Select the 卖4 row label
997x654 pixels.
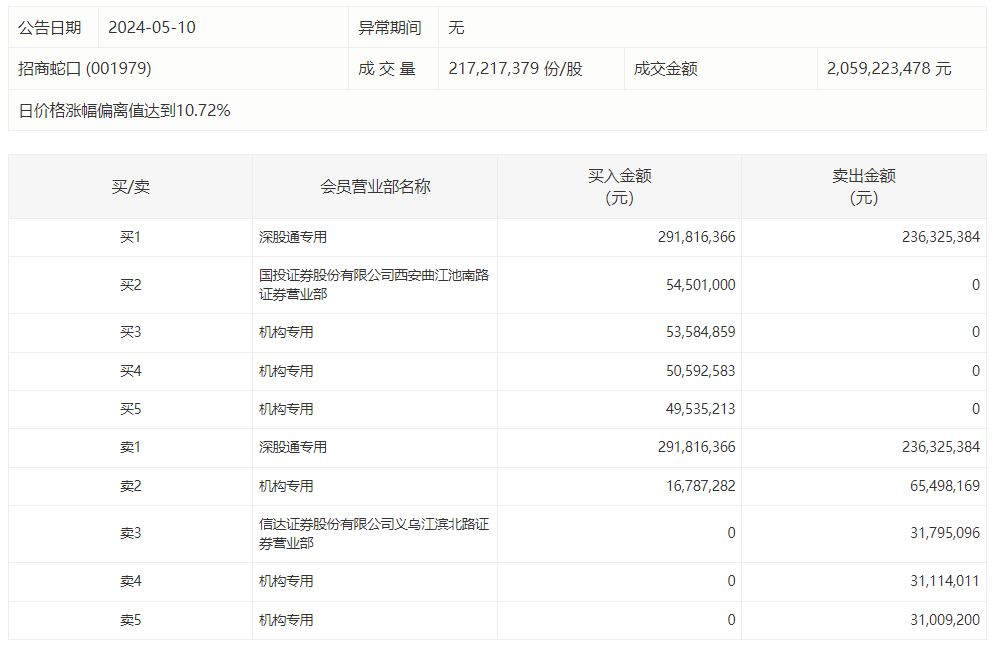[130, 581]
